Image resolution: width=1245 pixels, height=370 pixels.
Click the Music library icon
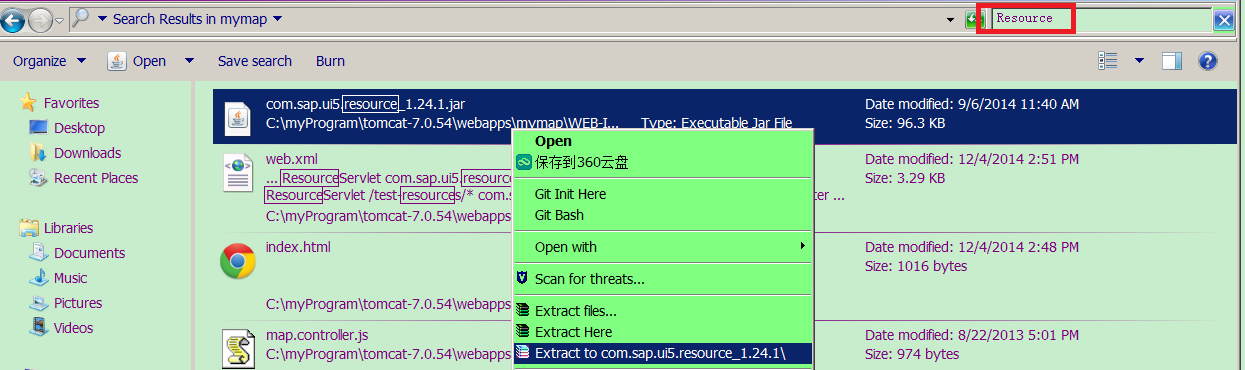click(x=39, y=277)
